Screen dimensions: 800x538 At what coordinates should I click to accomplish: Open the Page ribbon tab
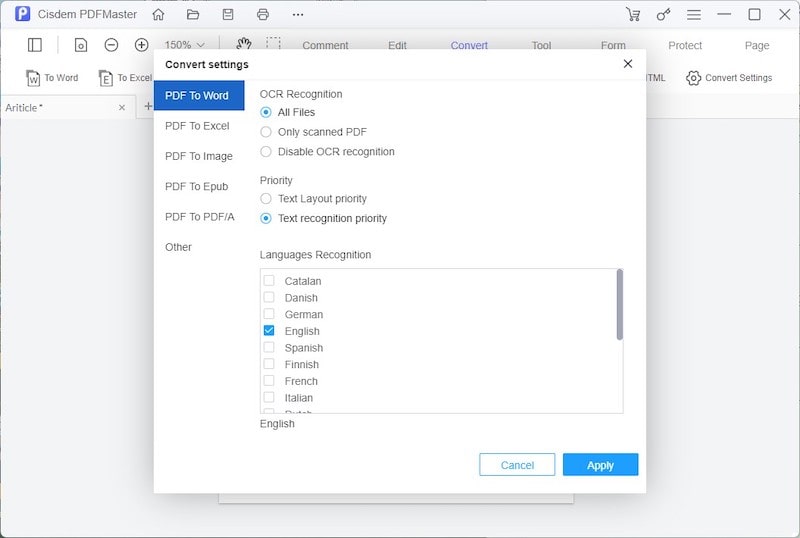tap(757, 45)
